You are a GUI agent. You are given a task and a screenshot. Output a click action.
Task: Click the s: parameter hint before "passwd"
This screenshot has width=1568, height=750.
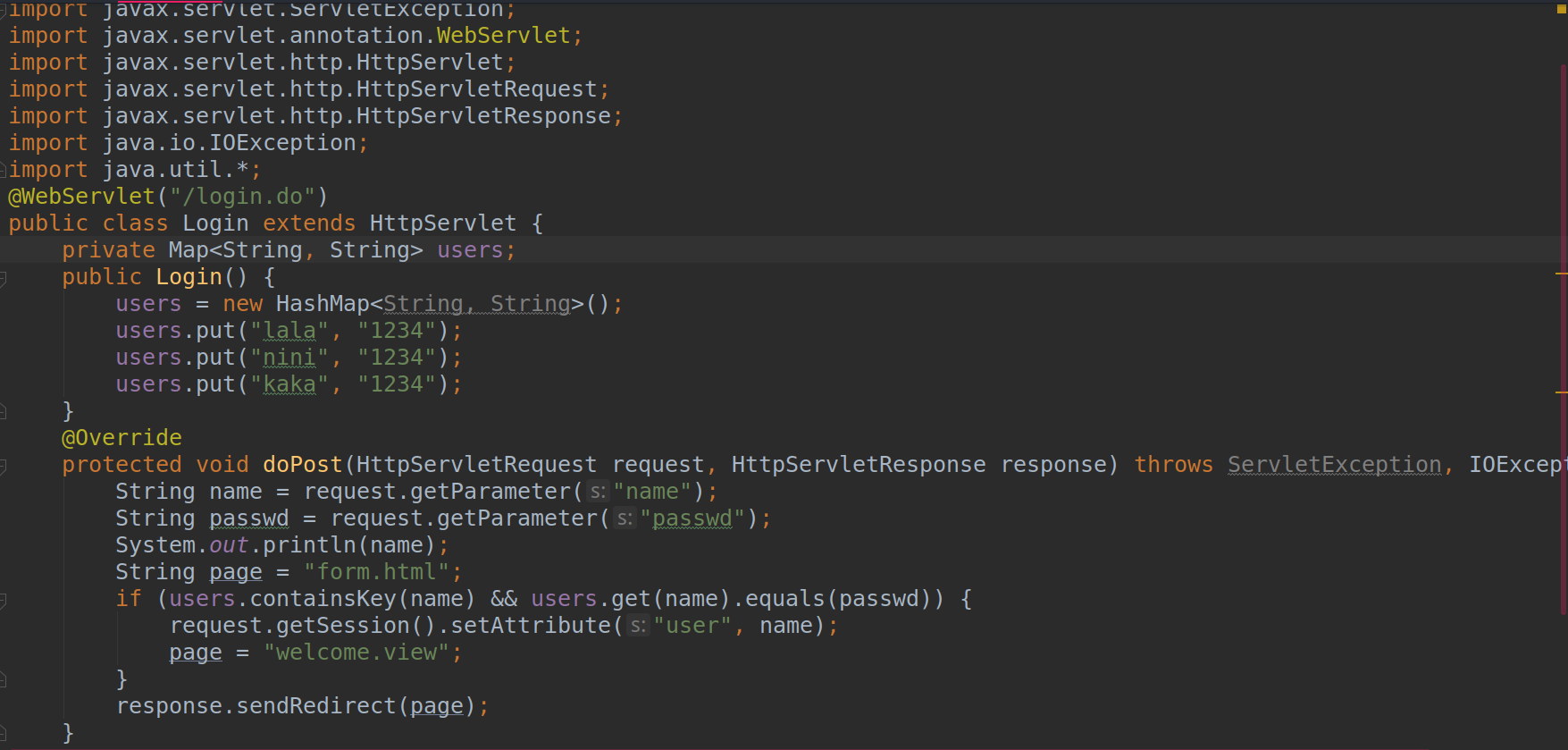point(625,518)
